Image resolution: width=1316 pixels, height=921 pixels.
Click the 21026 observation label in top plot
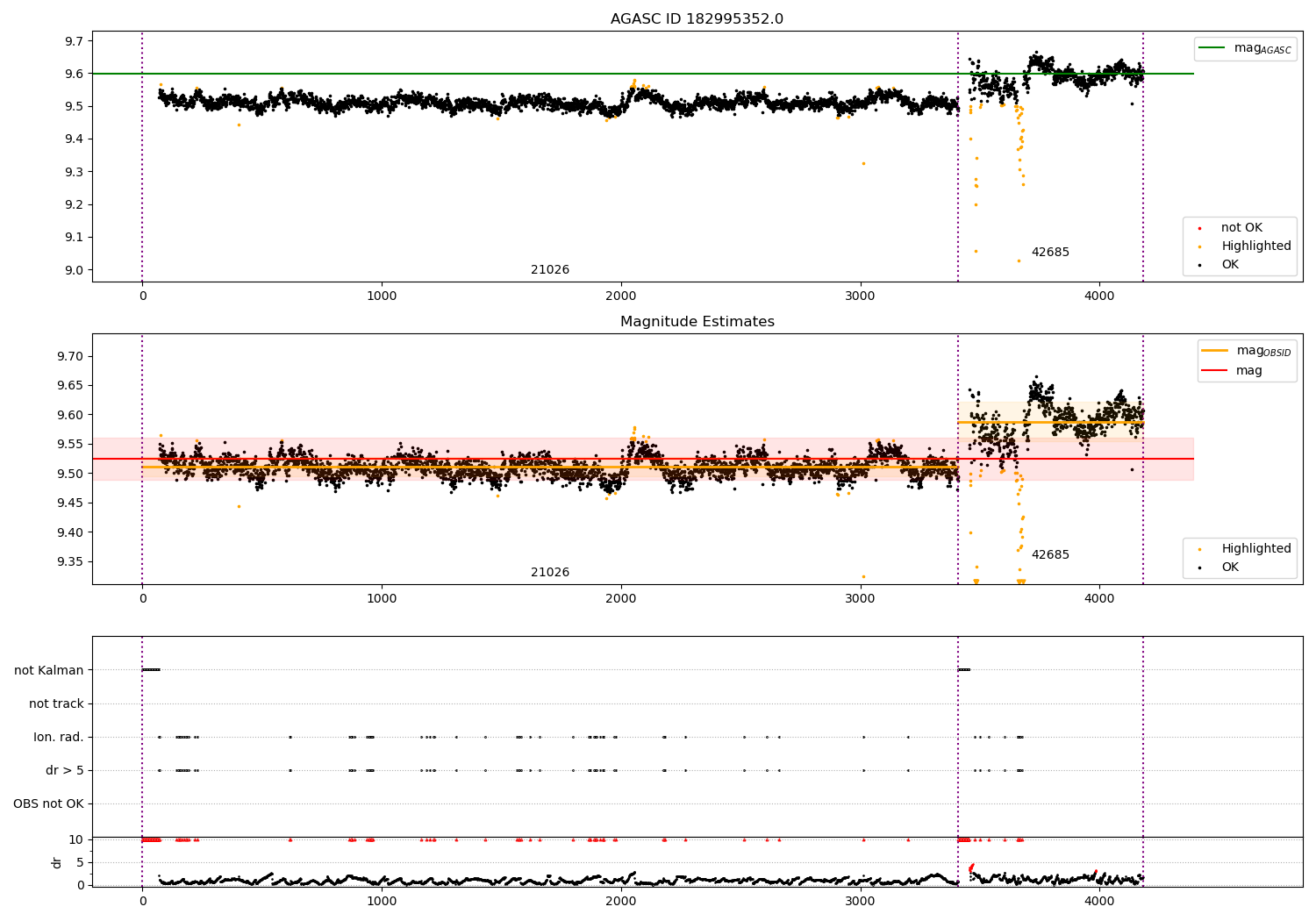coord(550,270)
